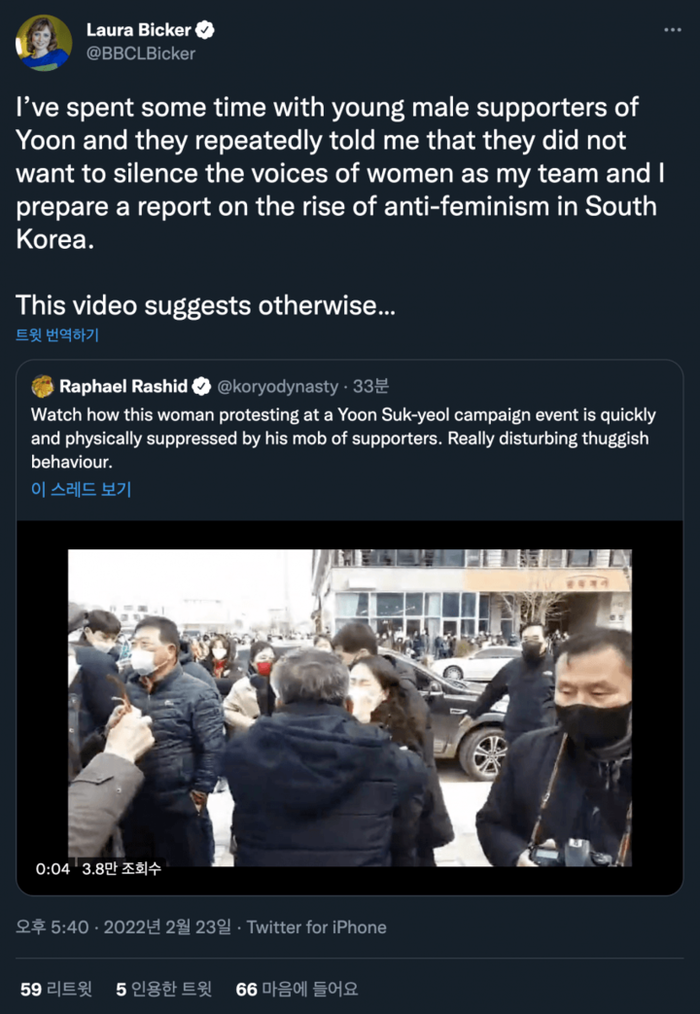View the 59 리트윗 list
The height and width of the screenshot is (1014, 700).
tap(56, 989)
